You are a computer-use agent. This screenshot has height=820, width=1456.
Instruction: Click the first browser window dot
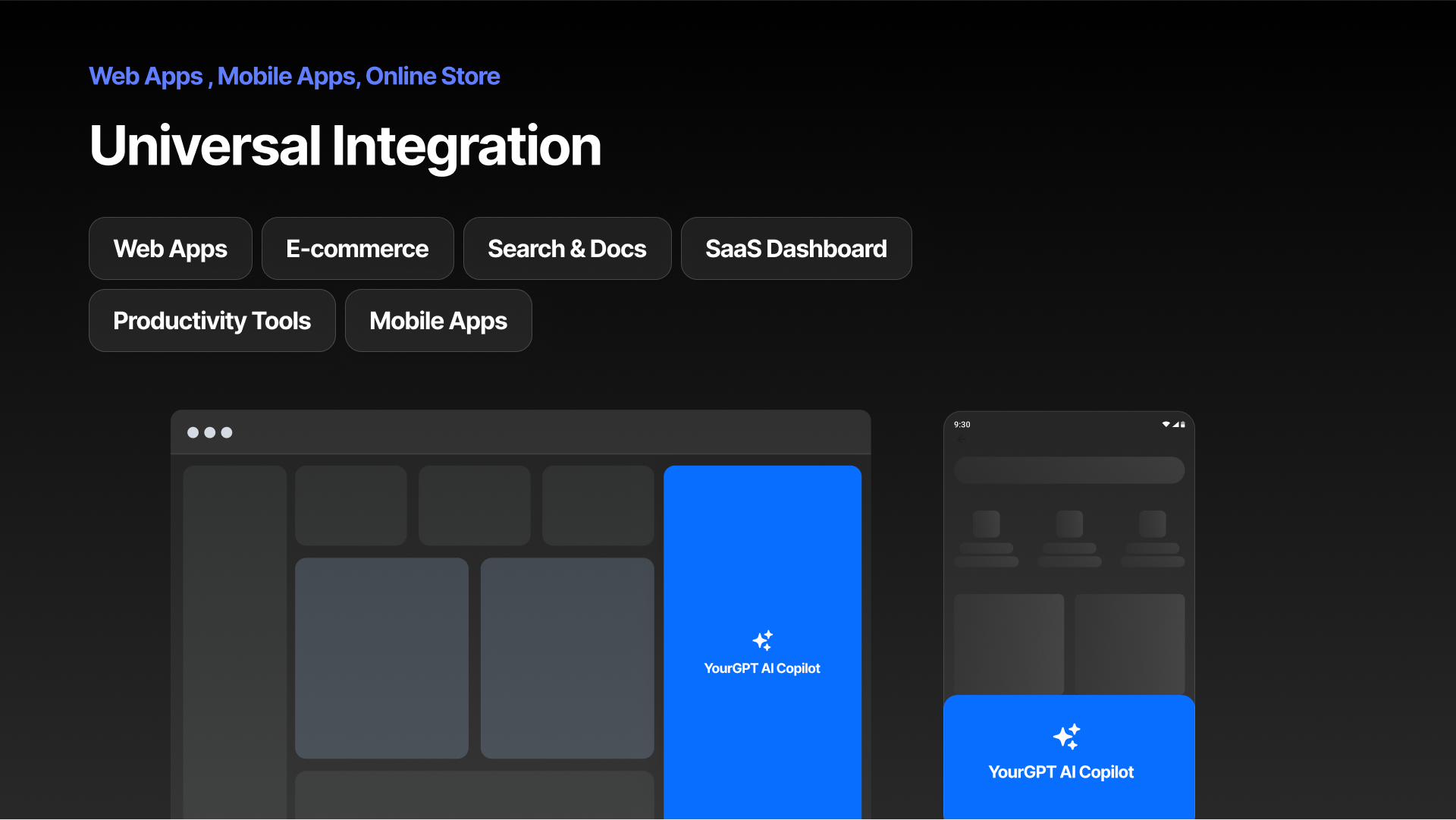[193, 432]
